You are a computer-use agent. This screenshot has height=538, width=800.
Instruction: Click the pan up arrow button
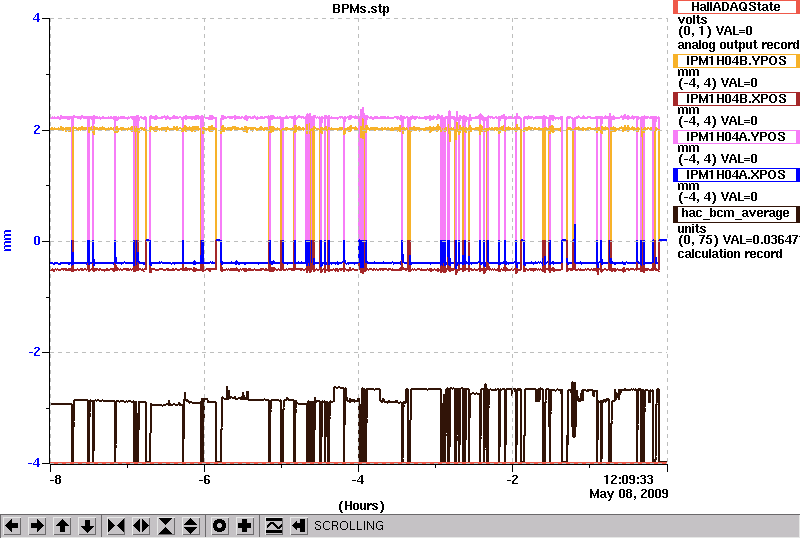point(62,526)
